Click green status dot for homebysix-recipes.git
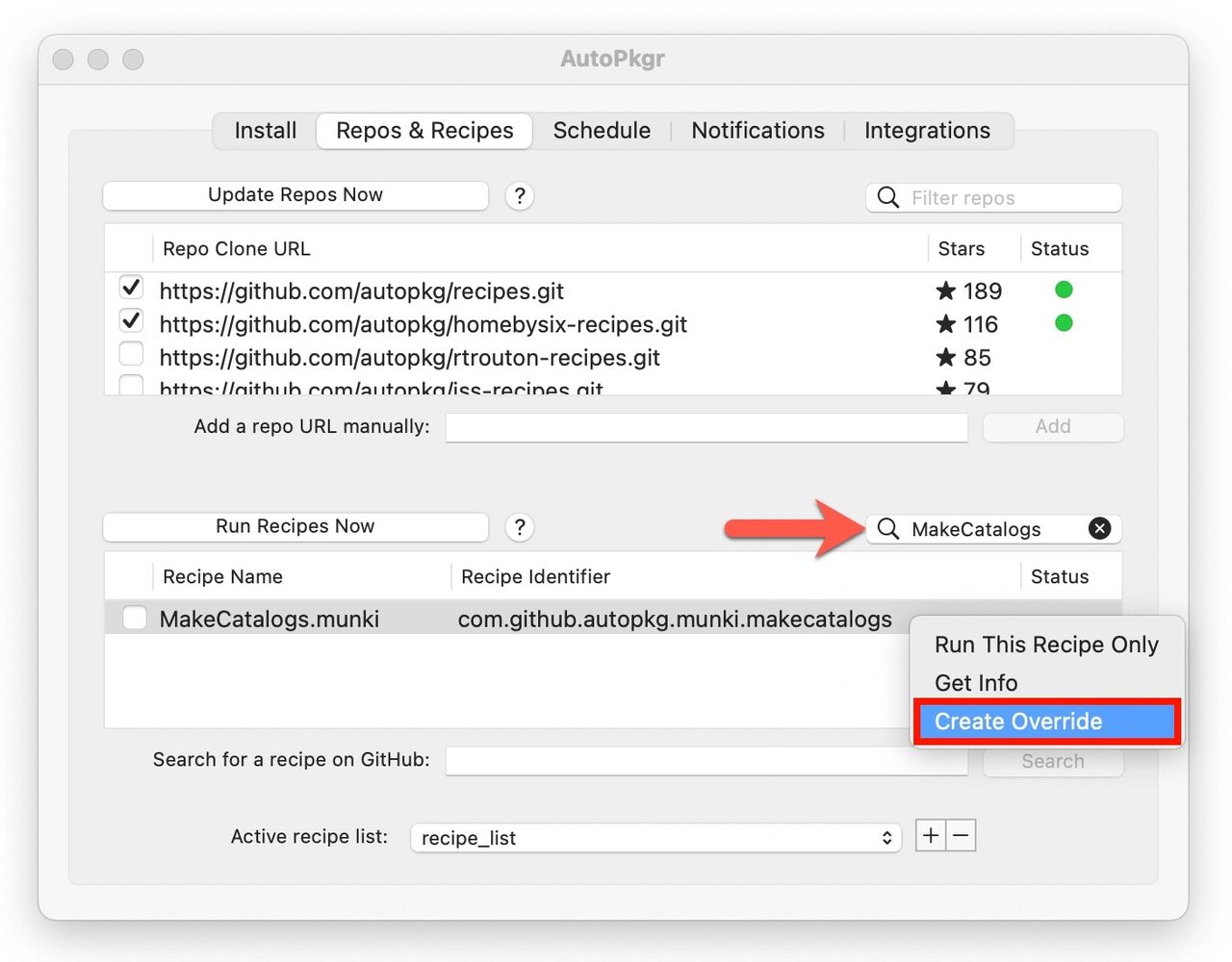The width and height of the screenshot is (1232, 962). click(1064, 323)
